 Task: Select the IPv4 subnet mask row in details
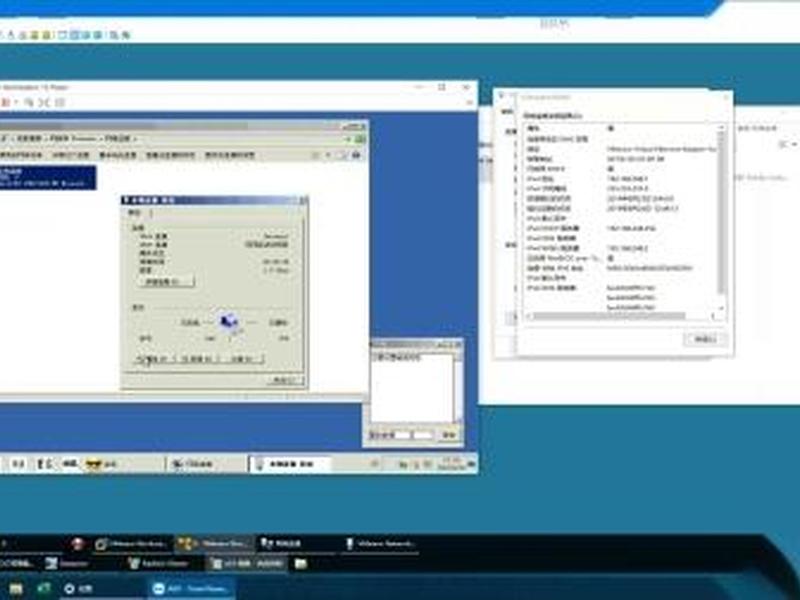(620, 188)
